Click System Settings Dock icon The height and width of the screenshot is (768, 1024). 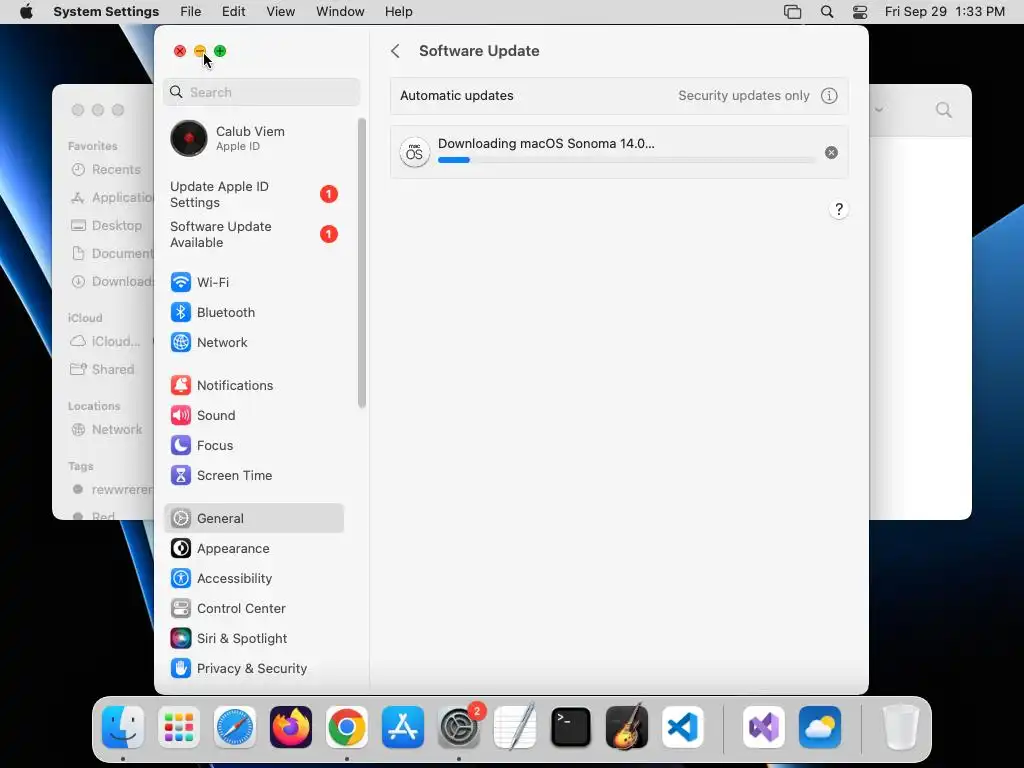(459, 727)
